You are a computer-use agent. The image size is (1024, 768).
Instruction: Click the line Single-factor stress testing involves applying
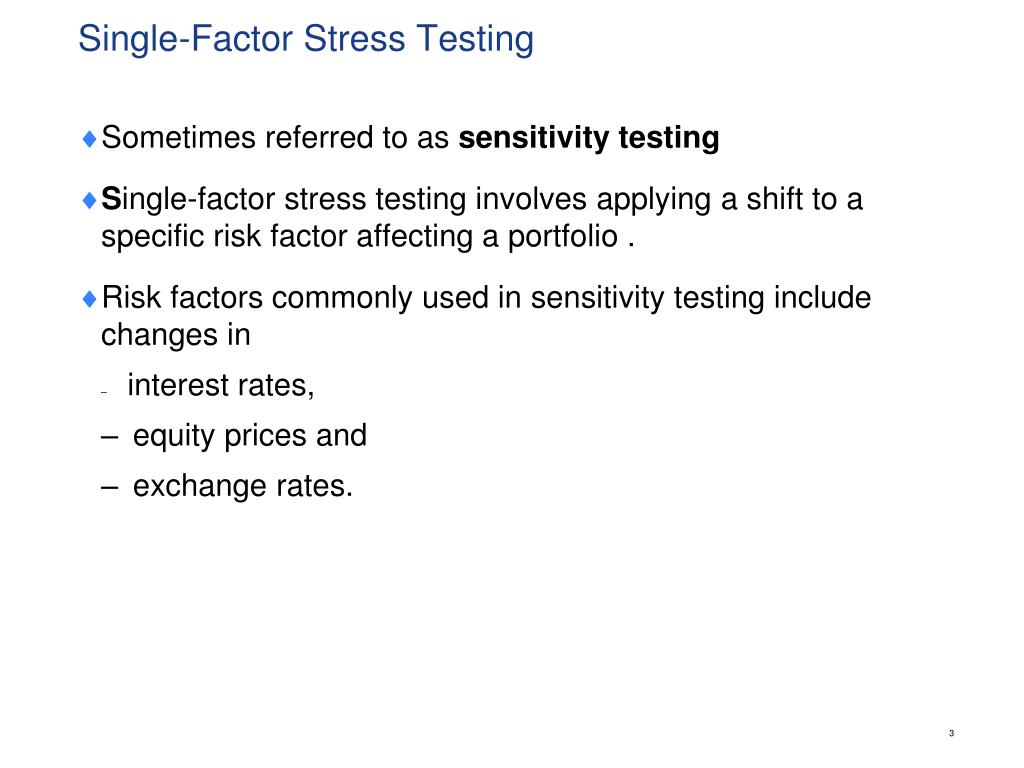coord(482,200)
